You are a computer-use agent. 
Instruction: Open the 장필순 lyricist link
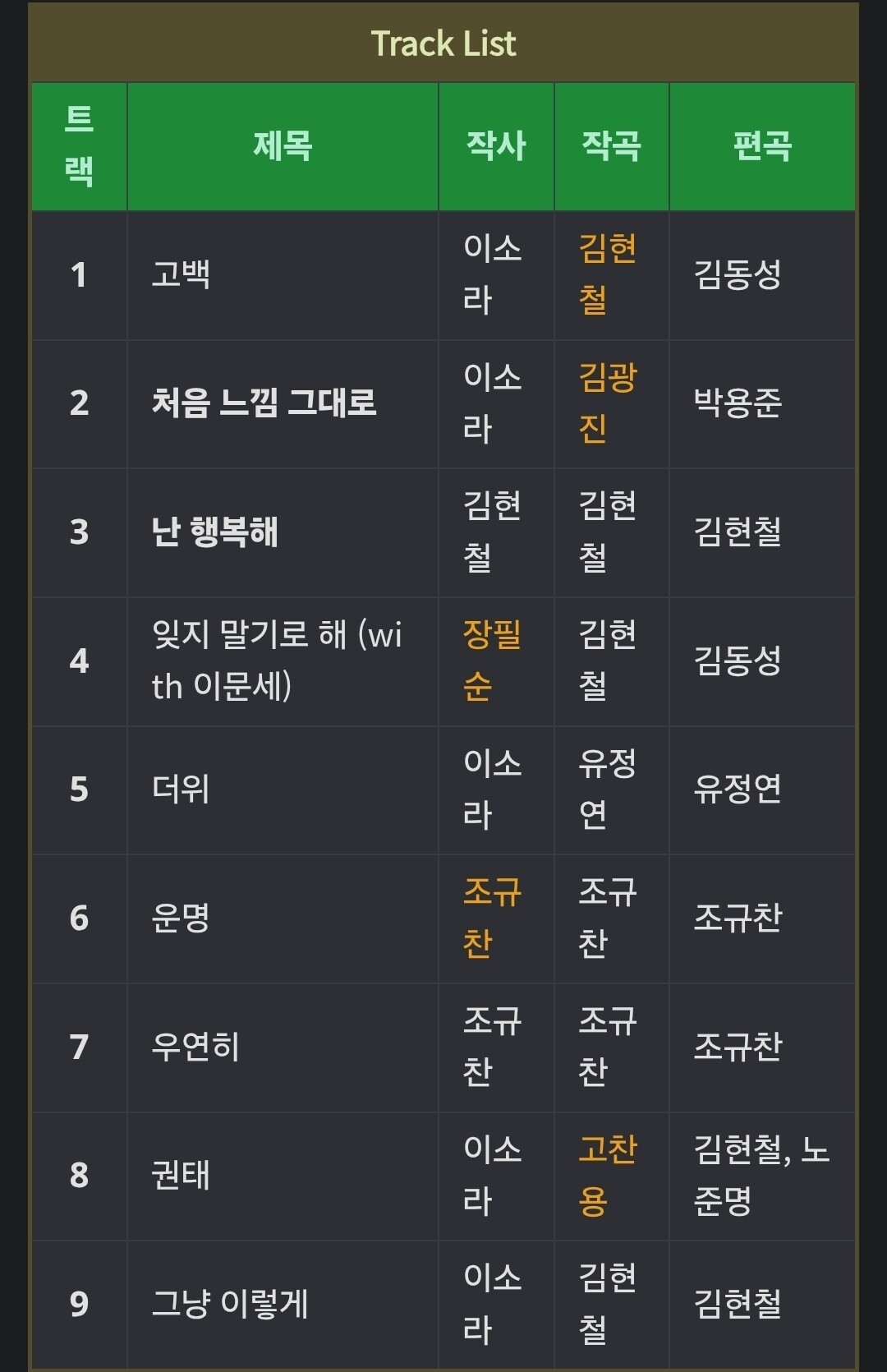point(492,660)
